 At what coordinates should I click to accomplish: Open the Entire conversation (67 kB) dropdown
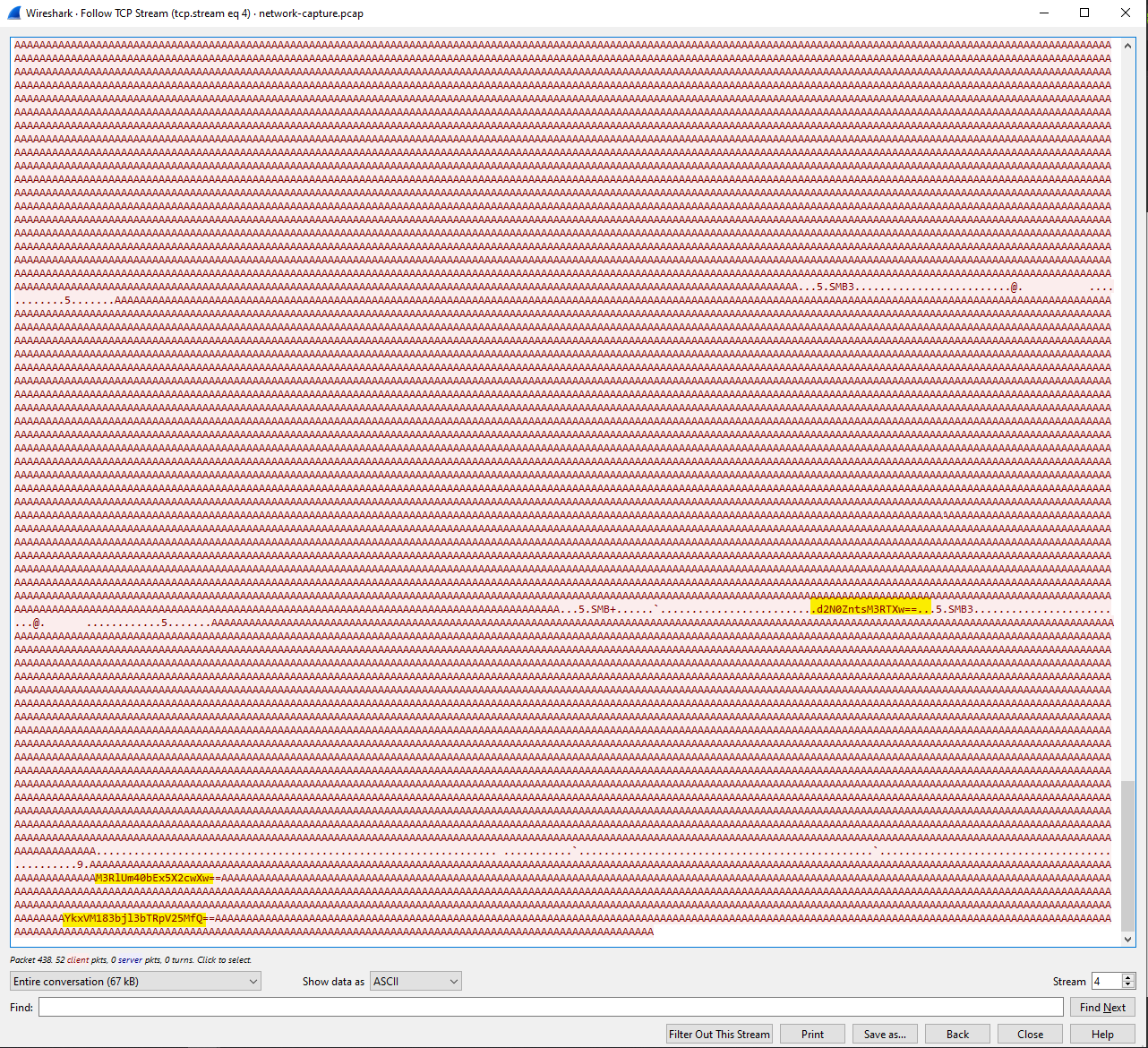click(x=135, y=982)
